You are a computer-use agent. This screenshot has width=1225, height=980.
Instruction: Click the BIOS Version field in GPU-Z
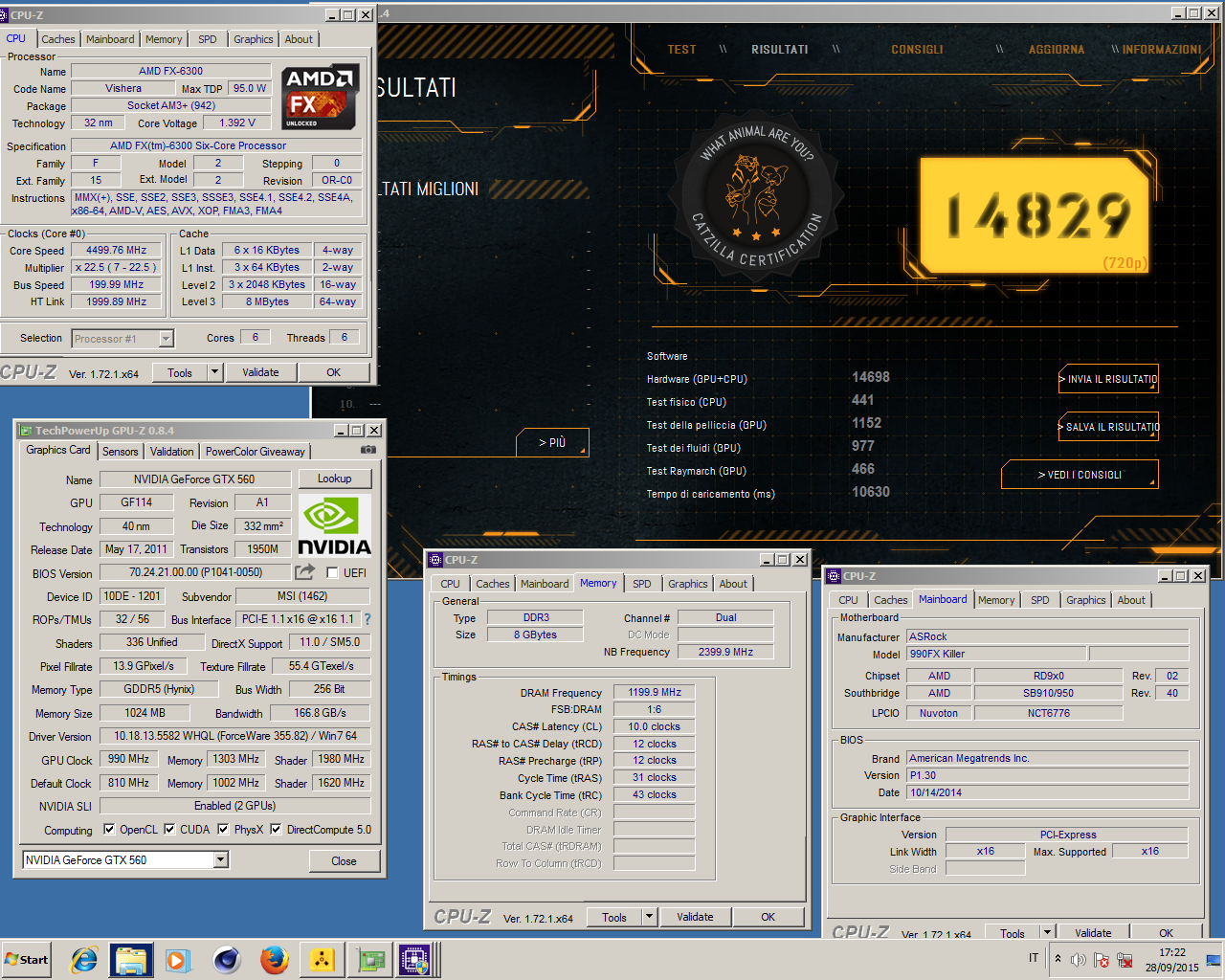pos(196,572)
